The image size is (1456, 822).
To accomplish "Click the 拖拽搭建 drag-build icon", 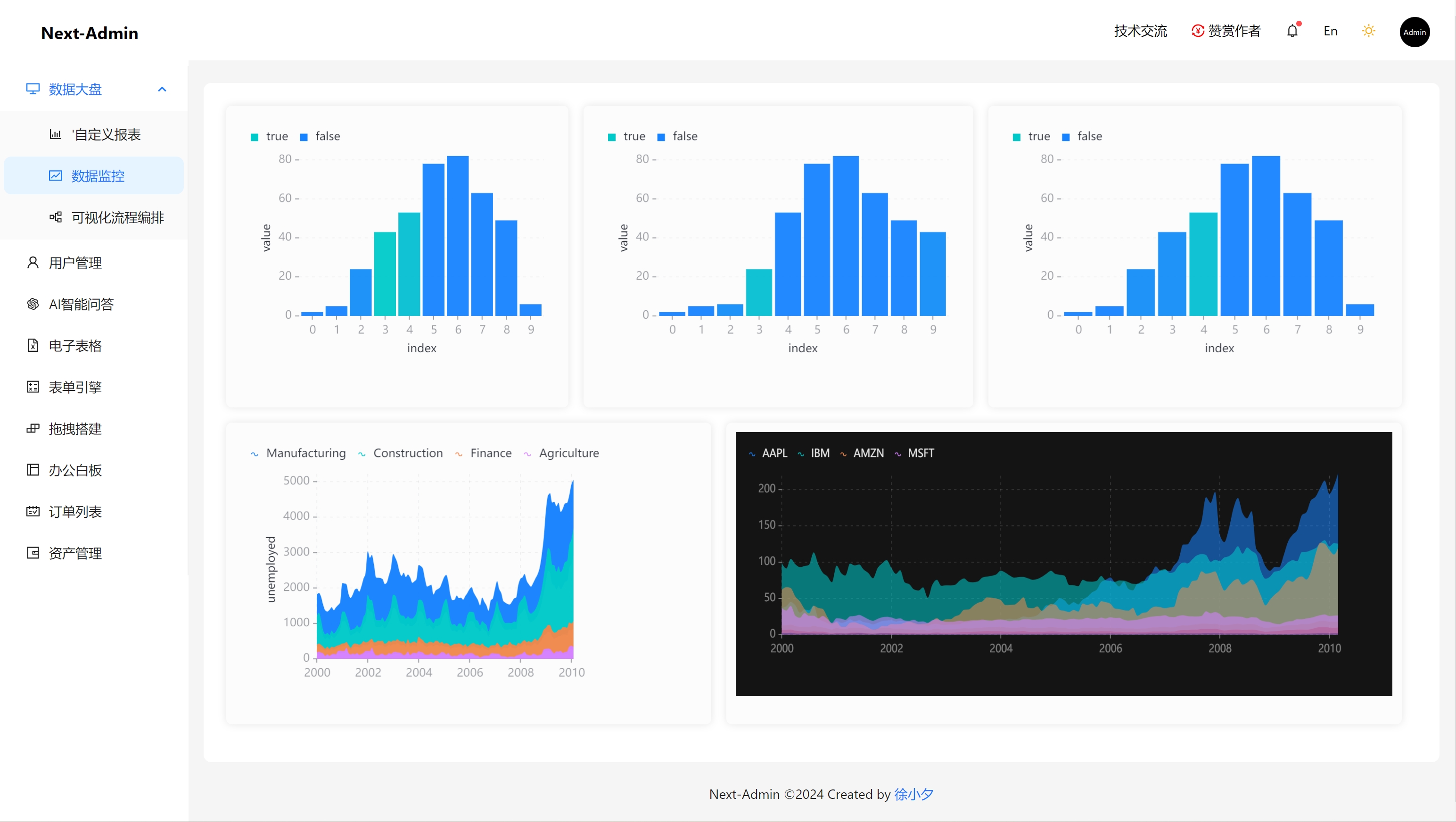I will pos(33,429).
